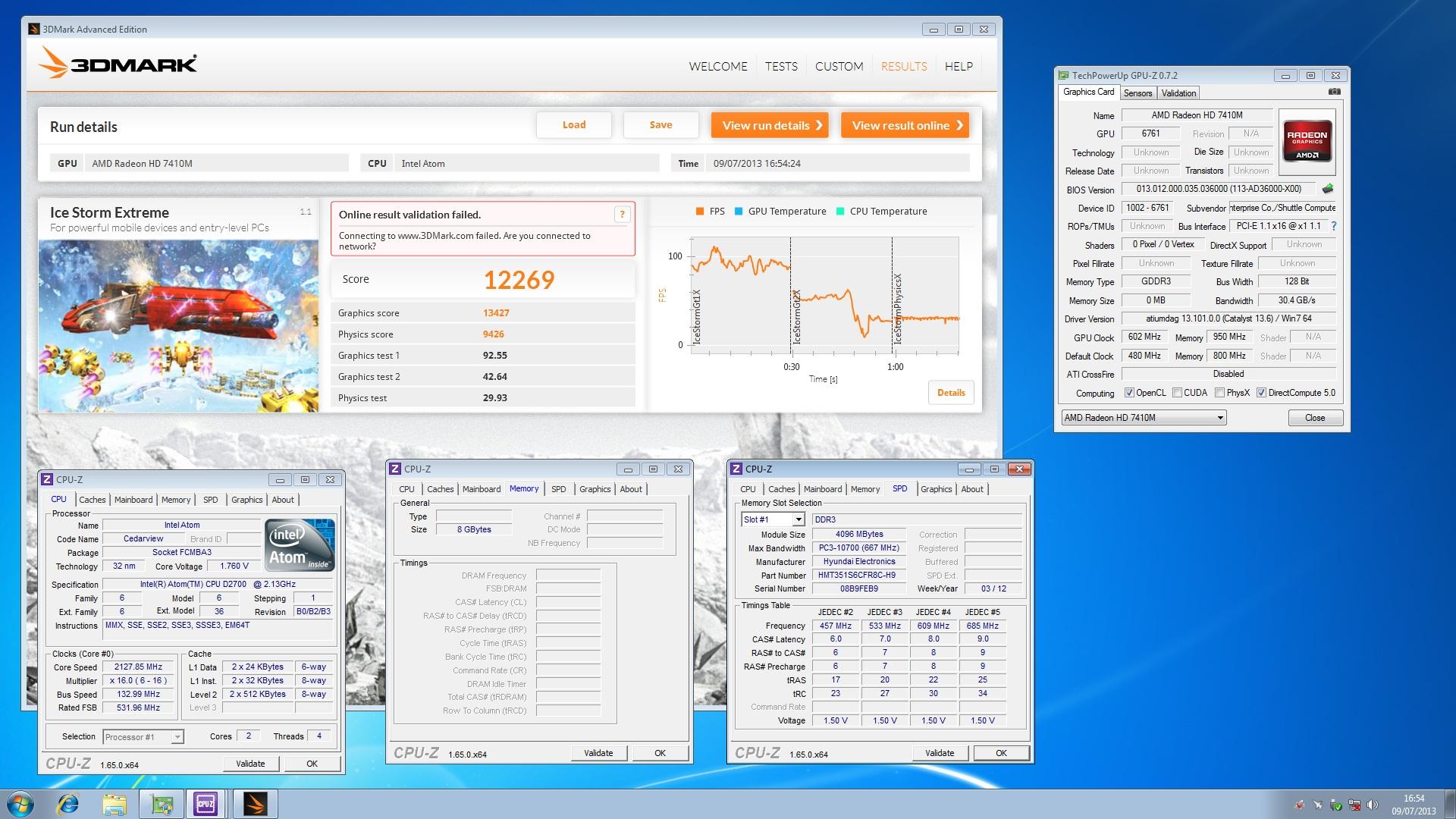Open About tab in right CPU-Z window
1456x819 pixels.
[972, 489]
